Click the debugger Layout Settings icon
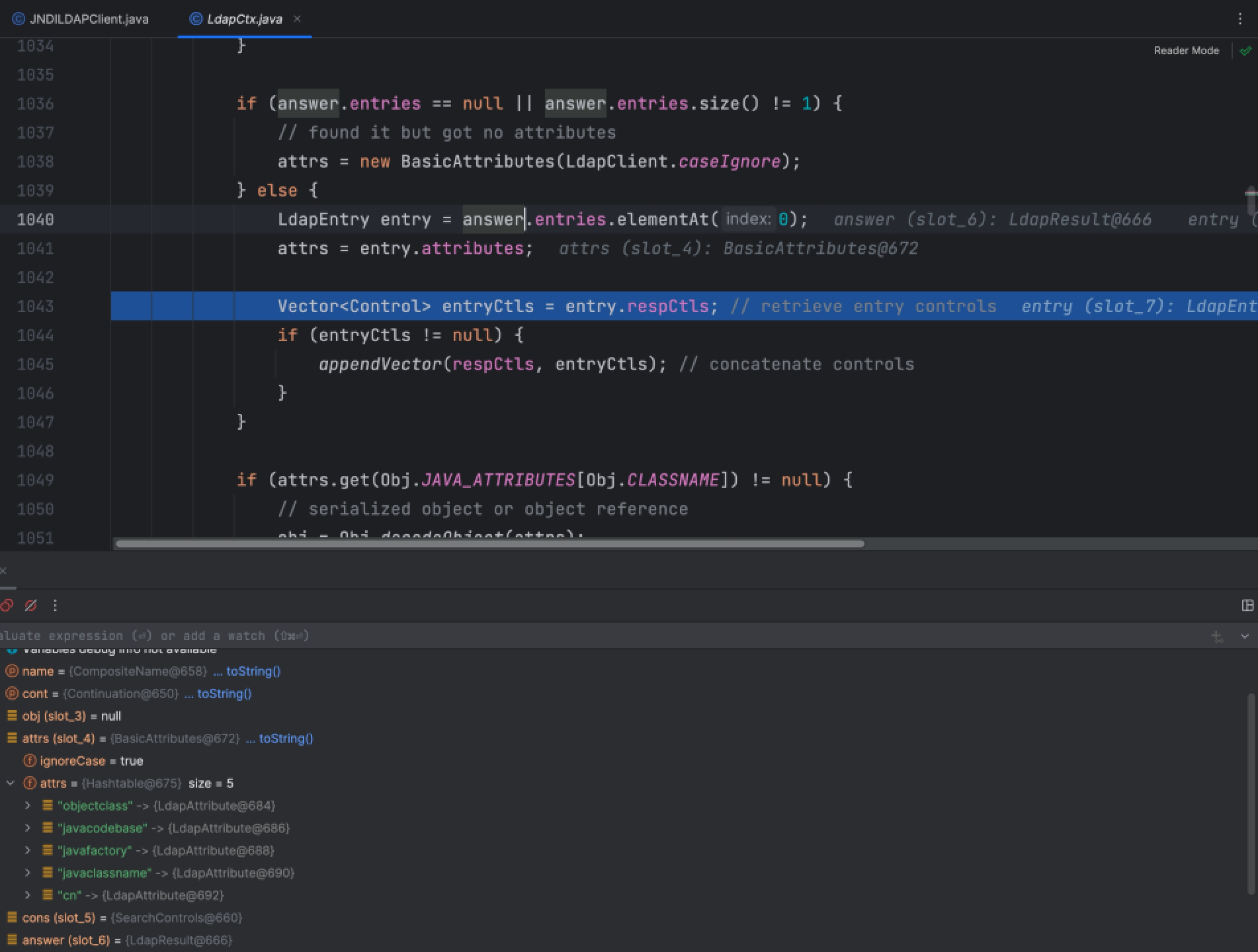 [1247, 605]
